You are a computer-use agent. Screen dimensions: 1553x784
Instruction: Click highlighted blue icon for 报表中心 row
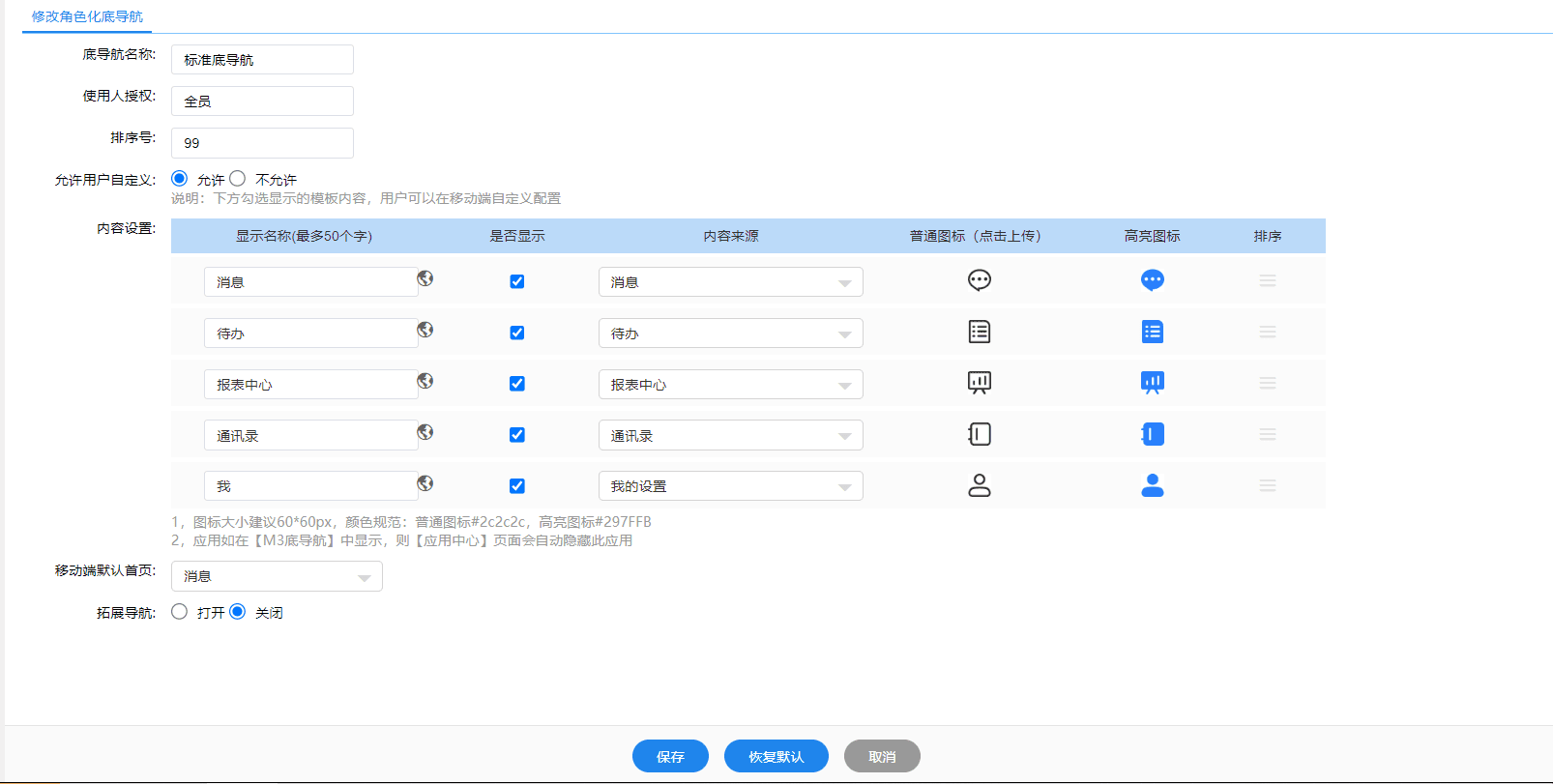[x=1153, y=383]
